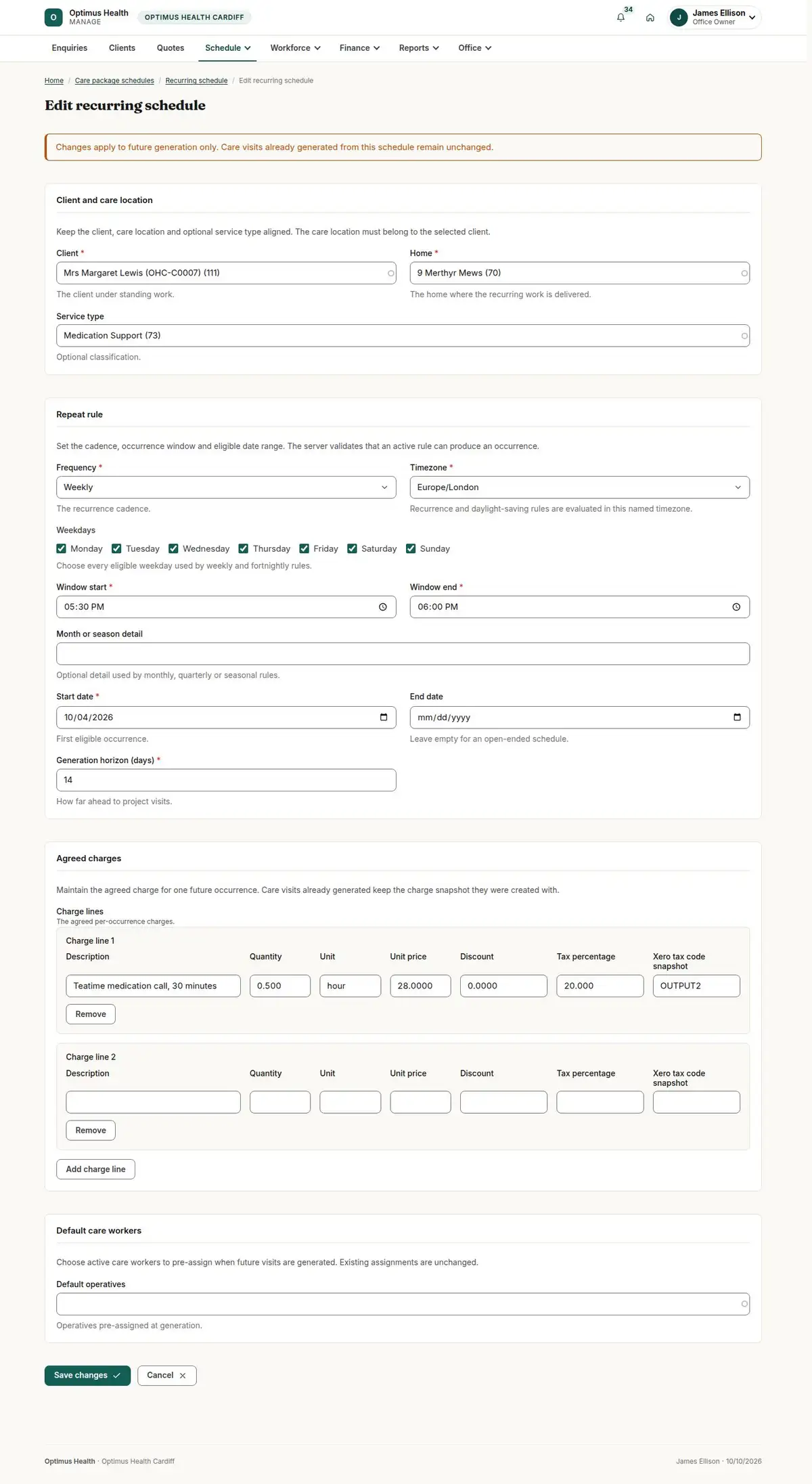Image resolution: width=812 pixels, height=1484 pixels.
Task: Uncheck the Monday weekday checkbox
Action: click(62, 549)
